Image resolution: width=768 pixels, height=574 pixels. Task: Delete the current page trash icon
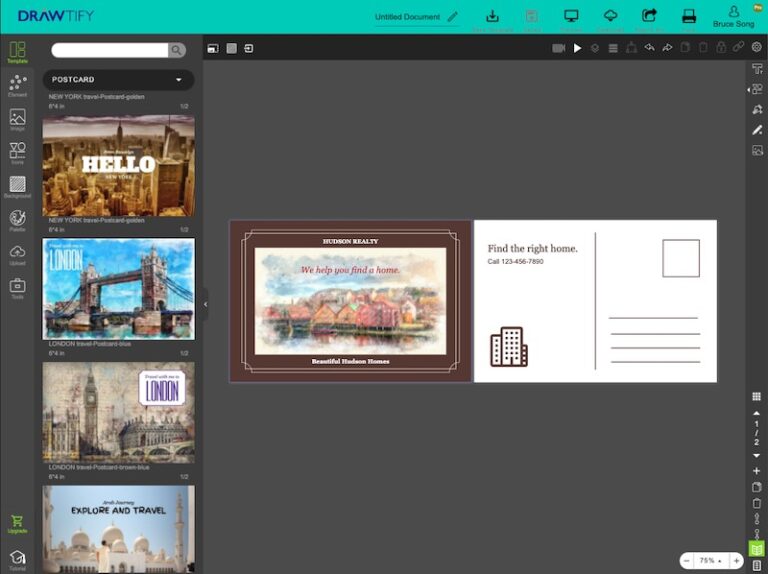pos(756,503)
